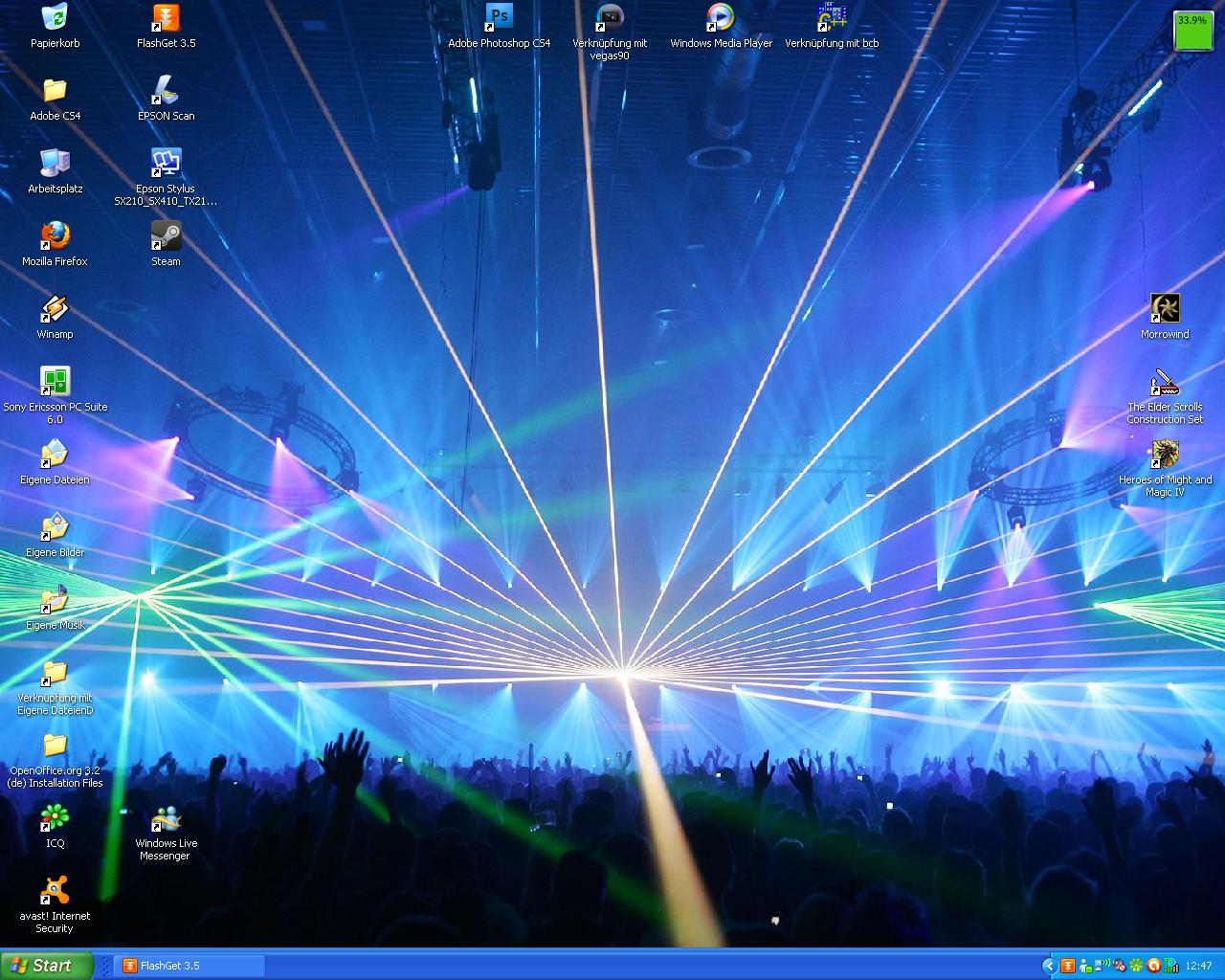Open Heroes of Might and Magic IV

click(1165, 455)
